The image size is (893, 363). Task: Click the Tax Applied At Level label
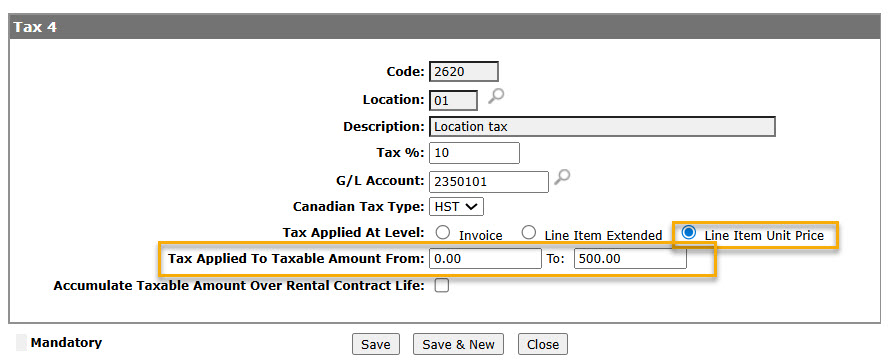click(x=354, y=233)
